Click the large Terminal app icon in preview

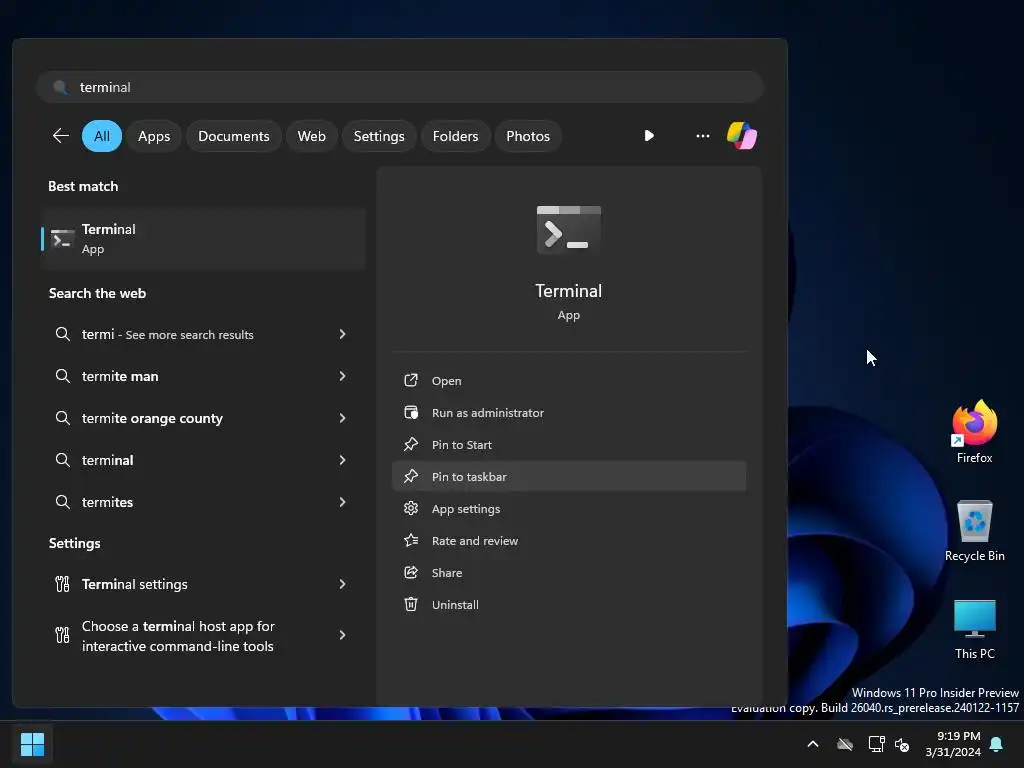(x=569, y=230)
